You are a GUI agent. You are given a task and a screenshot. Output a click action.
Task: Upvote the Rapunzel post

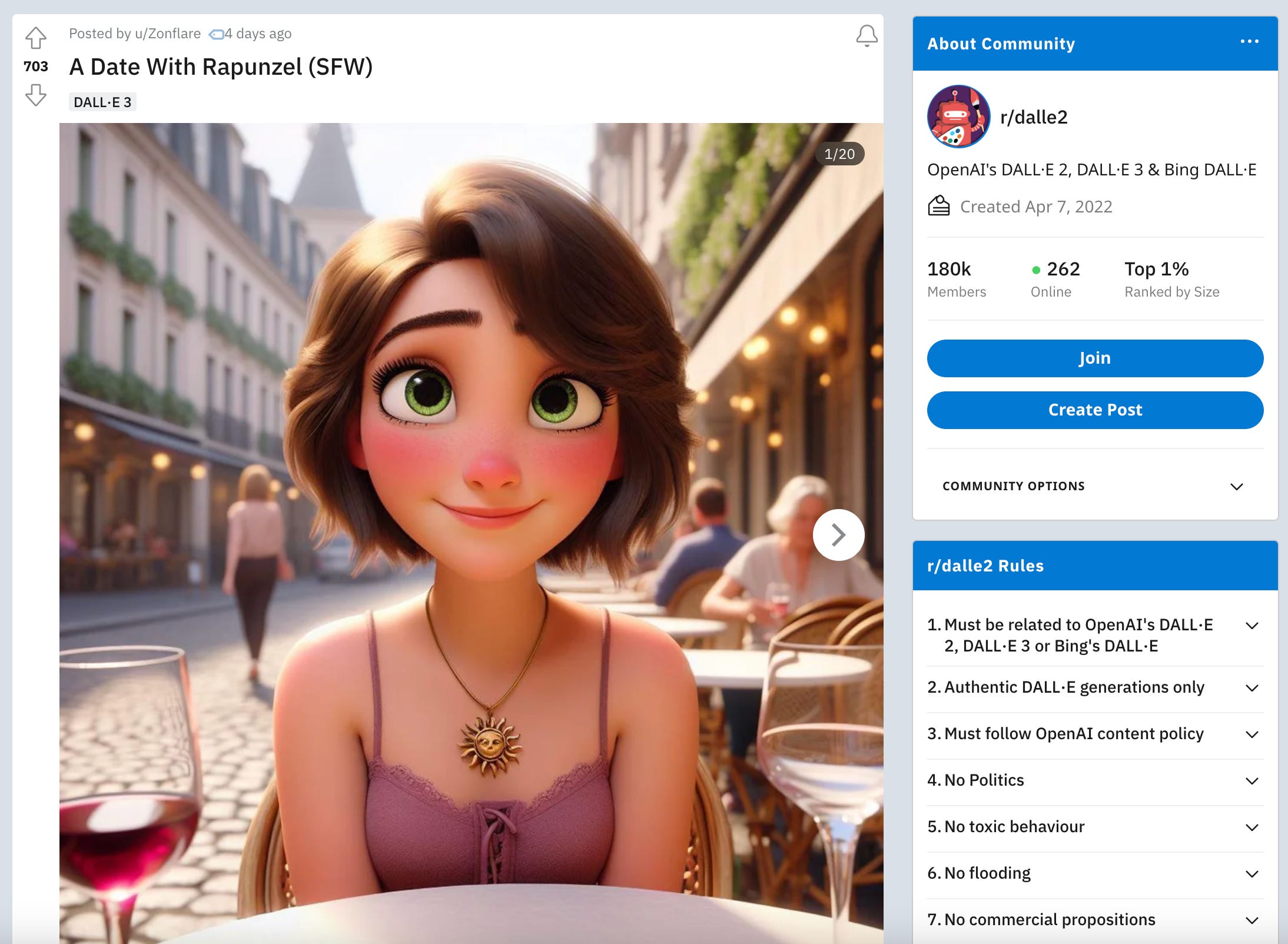[36, 38]
